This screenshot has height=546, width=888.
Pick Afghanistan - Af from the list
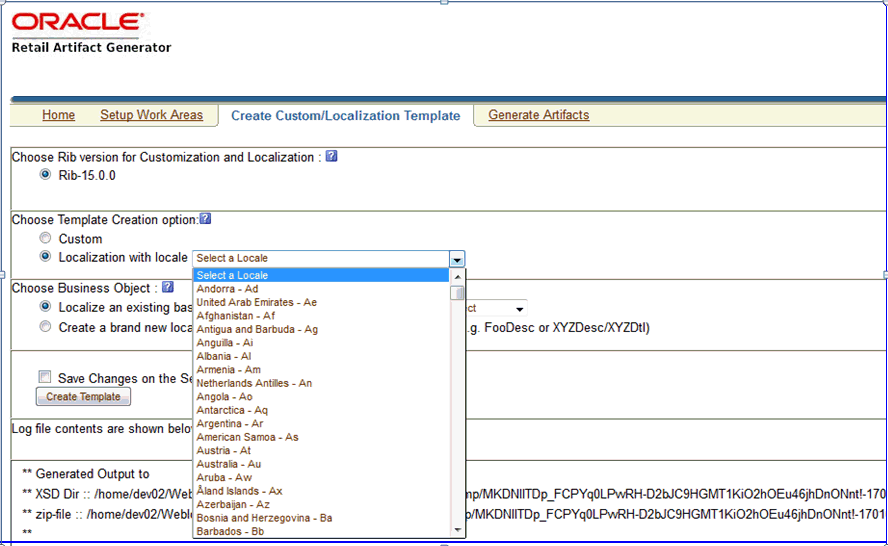tap(321, 316)
